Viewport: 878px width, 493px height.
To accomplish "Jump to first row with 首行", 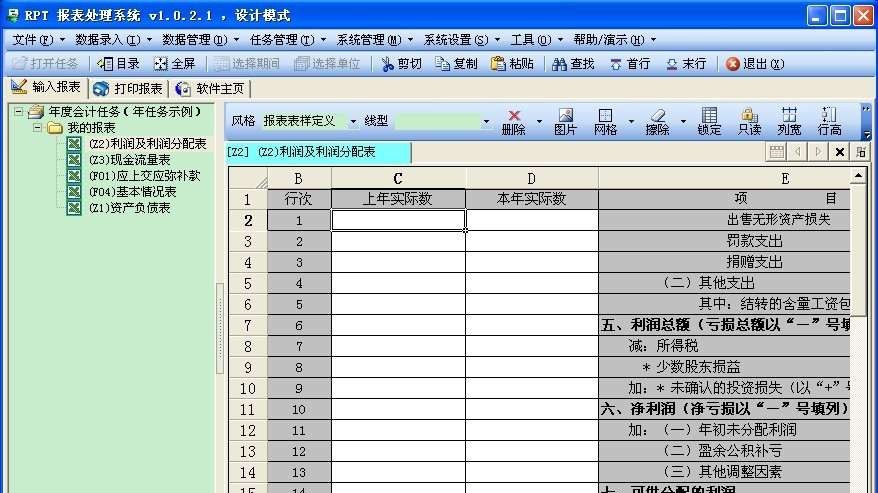I will [x=630, y=64].
